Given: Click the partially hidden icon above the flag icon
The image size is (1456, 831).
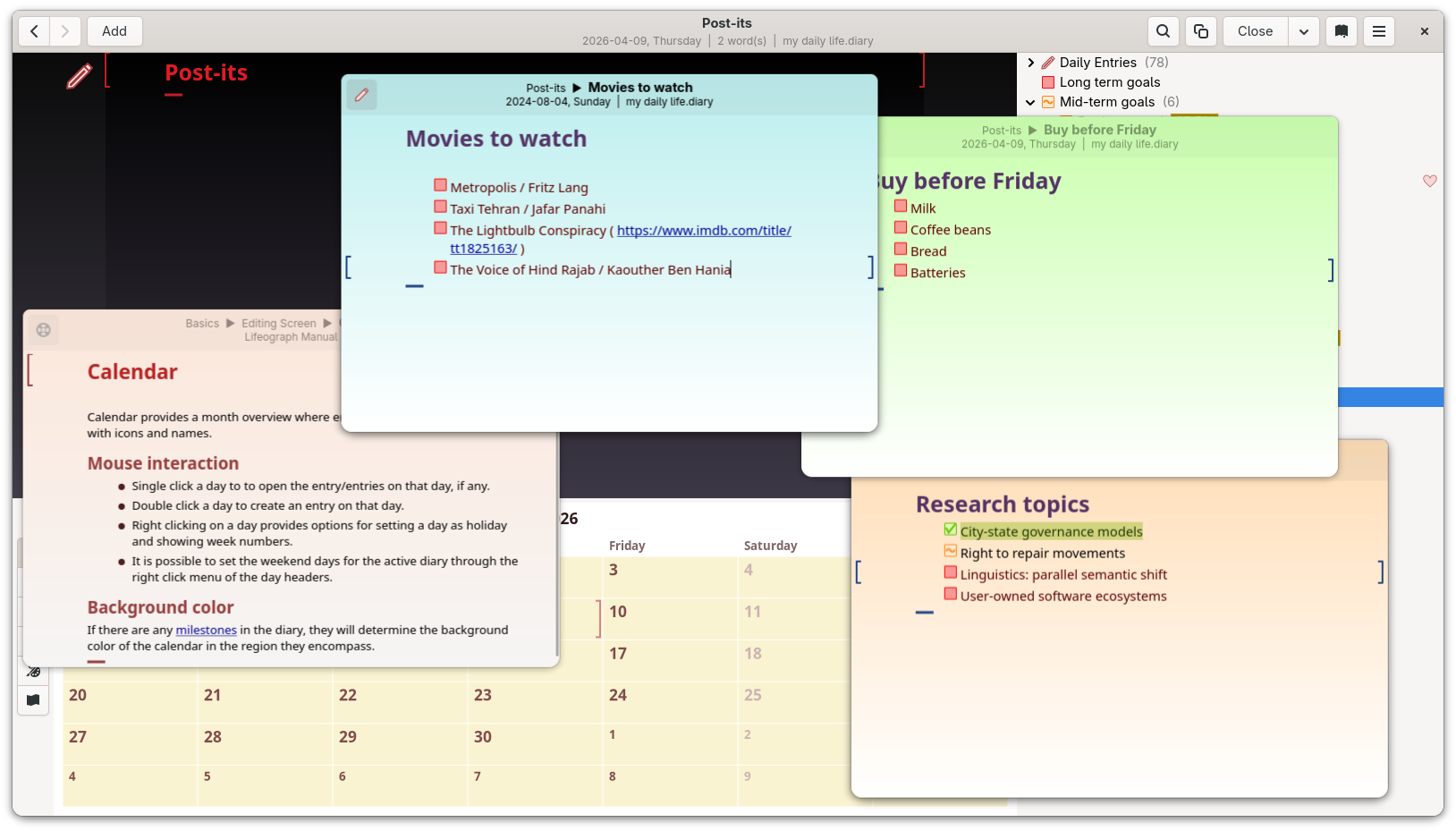Looking at the screenshot, I should pos(33,672).
